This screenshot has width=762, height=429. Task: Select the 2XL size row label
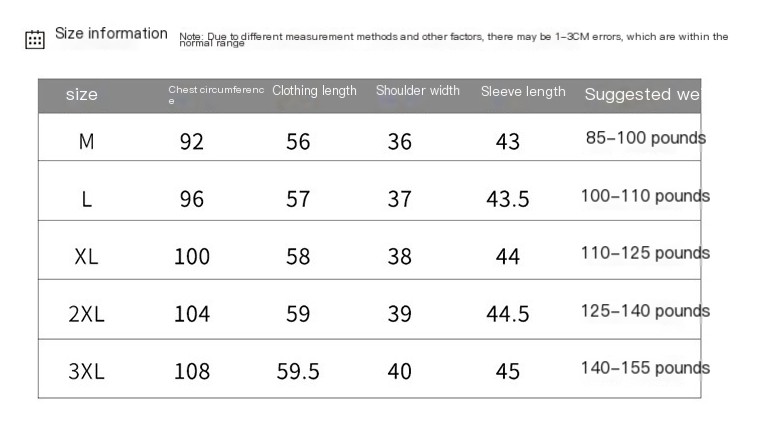click(87, 314)
